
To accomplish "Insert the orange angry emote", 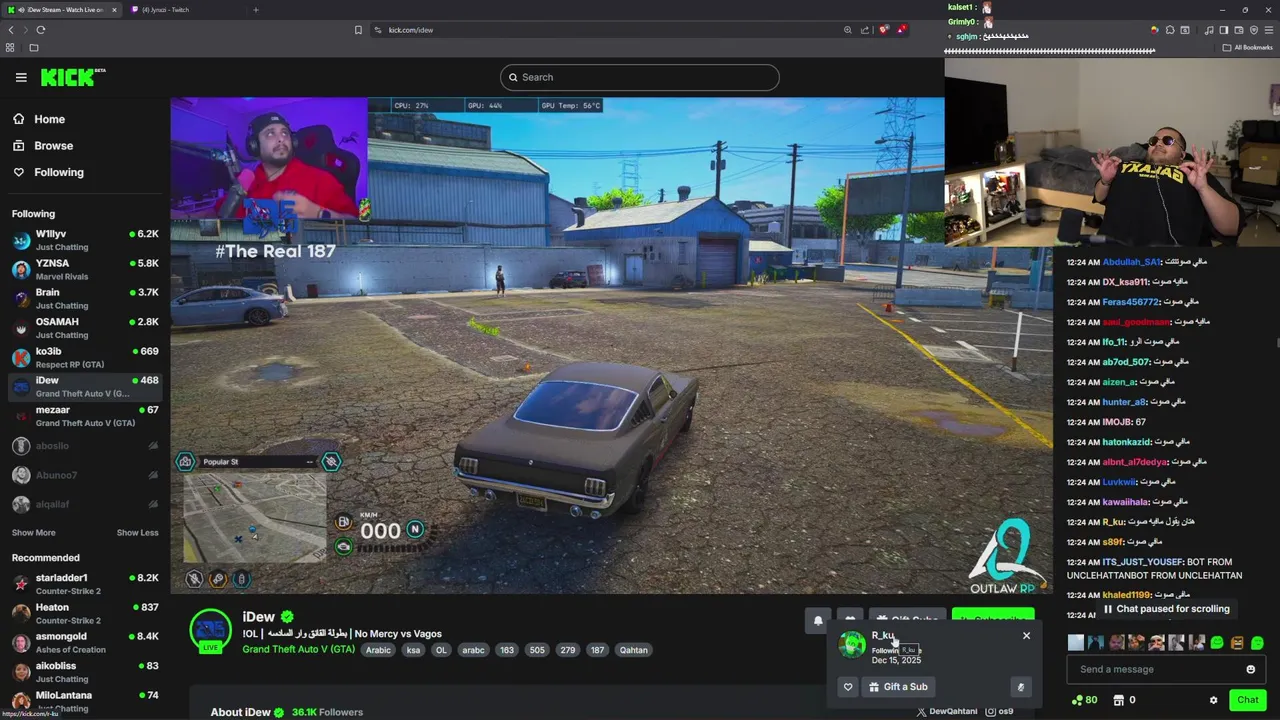I will pos(1237,643).
